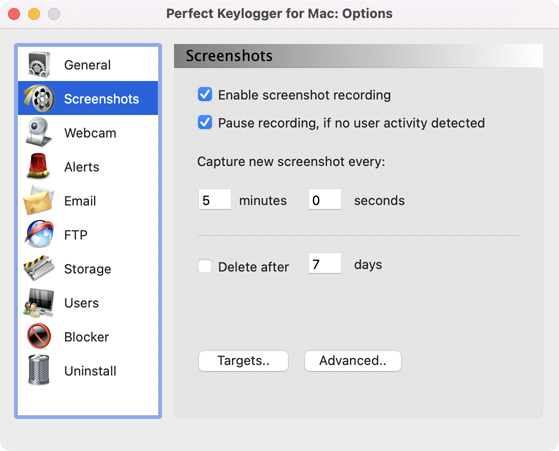Switch to the Webcam settings
The image size is (559, 451).
[90, 133]
